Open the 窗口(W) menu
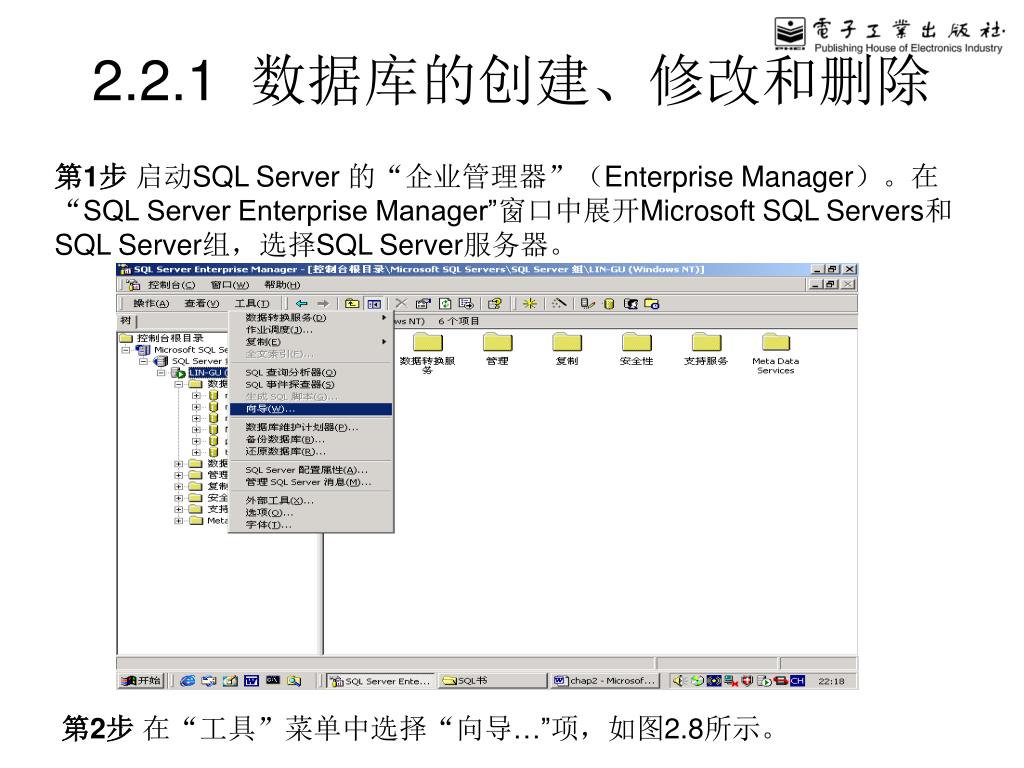The image size is (1024, 768). tap(230, 285)
